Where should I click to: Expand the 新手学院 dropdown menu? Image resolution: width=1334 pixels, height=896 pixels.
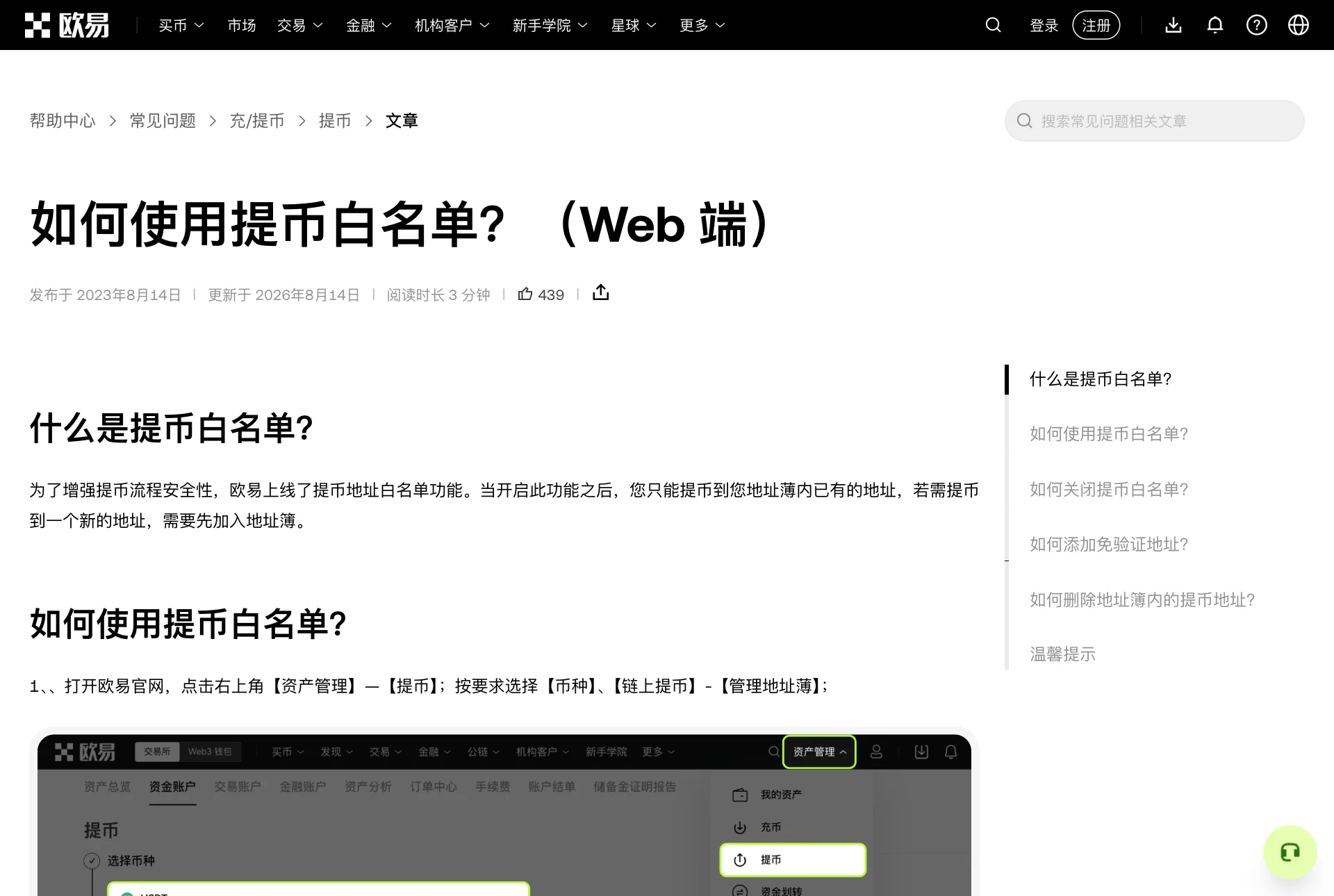pos(550,25)
